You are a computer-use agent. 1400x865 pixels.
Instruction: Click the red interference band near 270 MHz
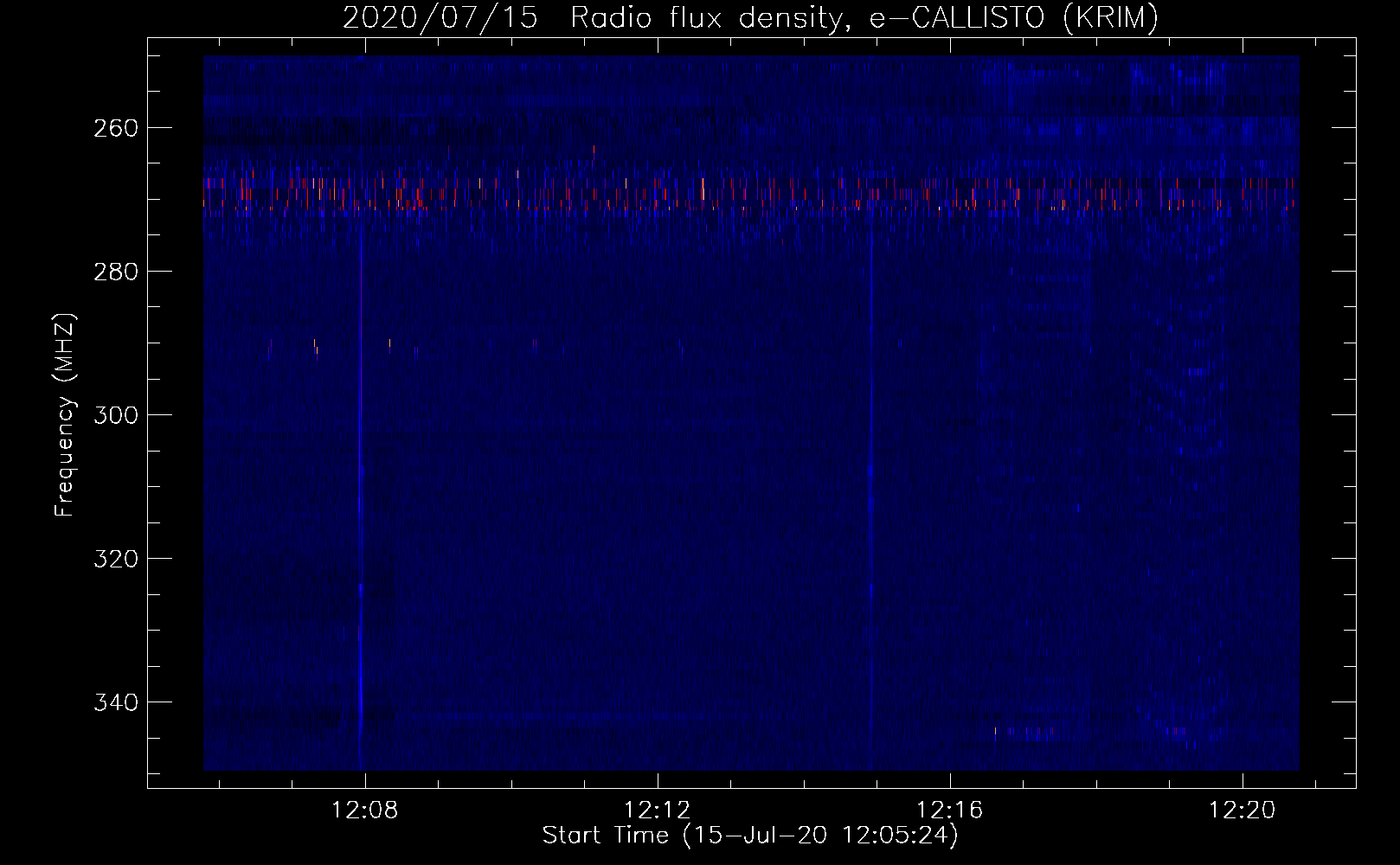750,194
